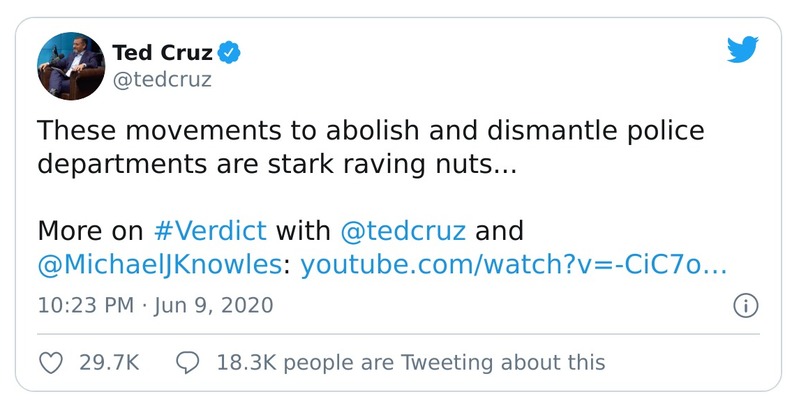Click the word "with" after #Verdict

(303, 231)
